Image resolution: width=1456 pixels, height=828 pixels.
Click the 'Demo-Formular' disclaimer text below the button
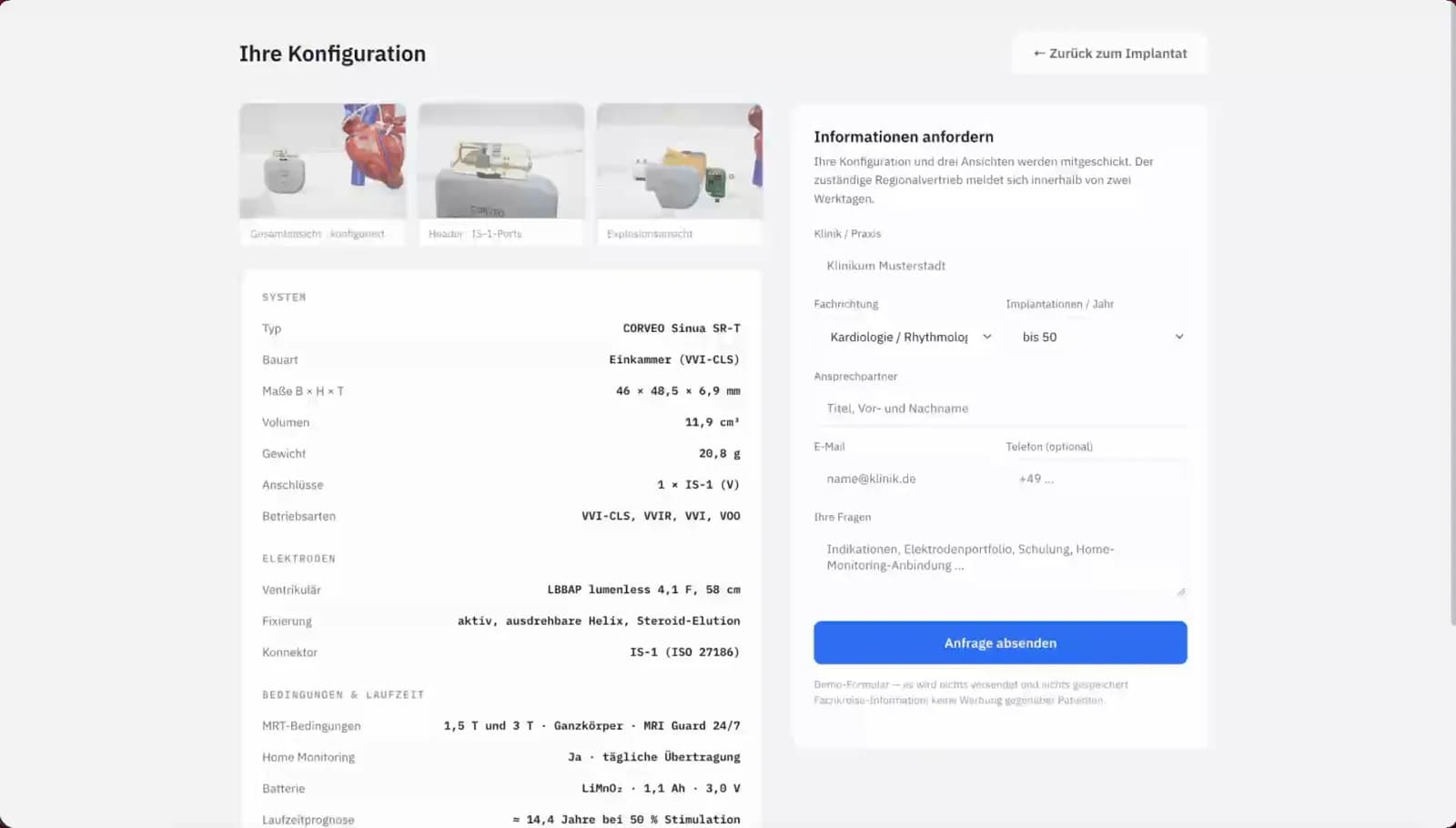point(971,692)
